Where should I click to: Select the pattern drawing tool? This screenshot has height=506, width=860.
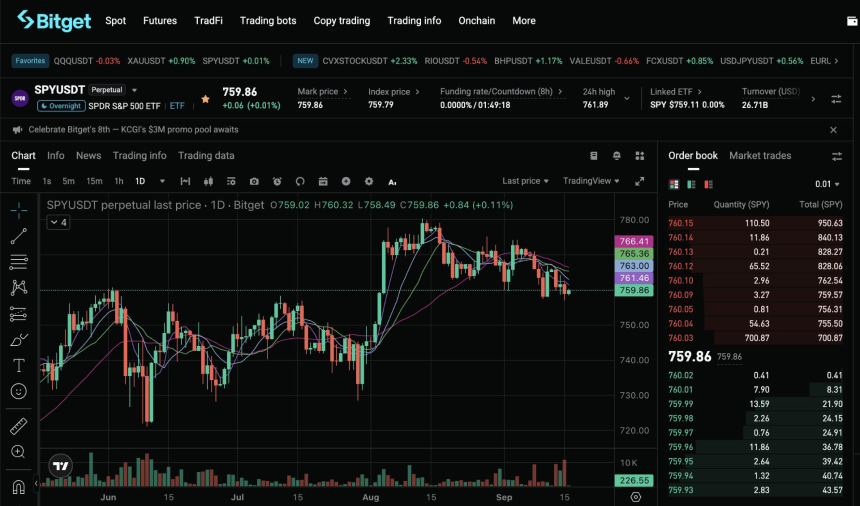[x=19, y=287]
